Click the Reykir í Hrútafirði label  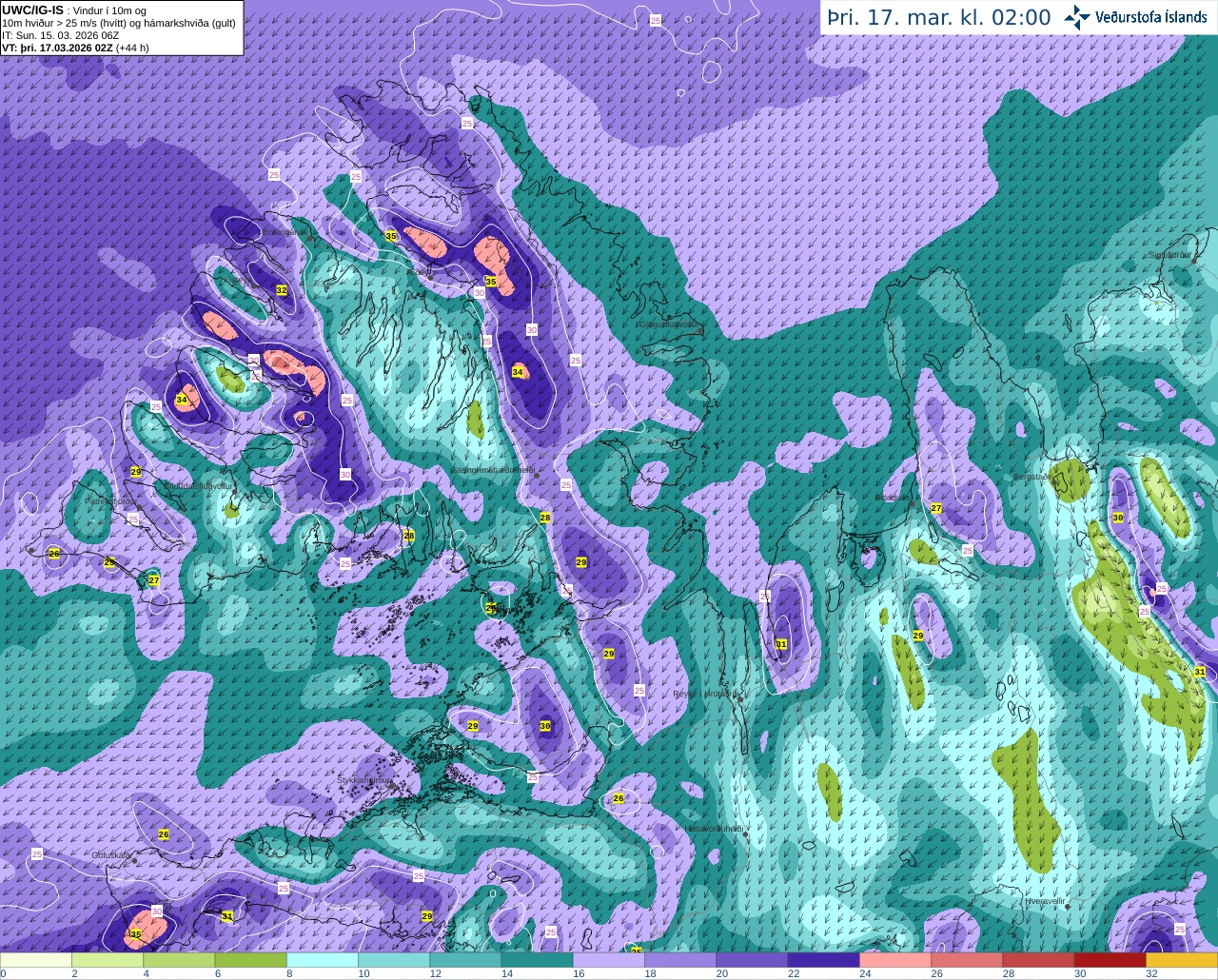706,694
